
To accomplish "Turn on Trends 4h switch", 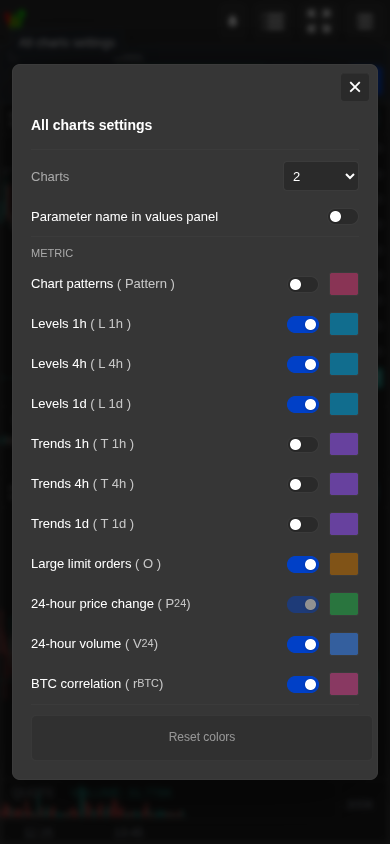I will (303, 484).
